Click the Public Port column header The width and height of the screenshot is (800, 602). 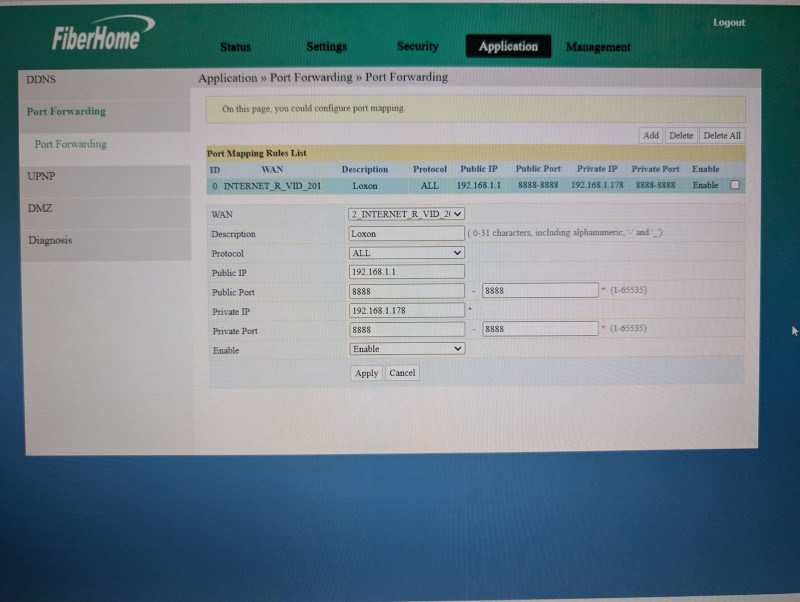(x=538, y=168)
